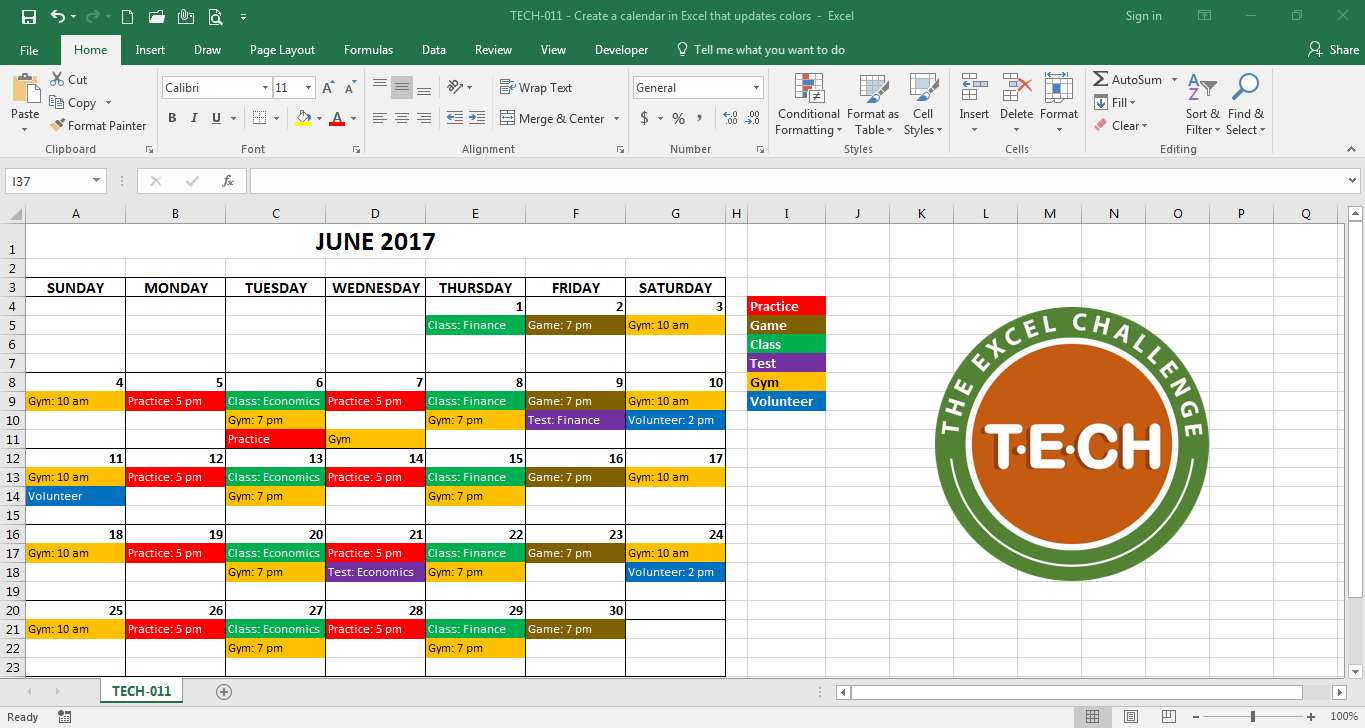Add a new sheet with plus icon
1365x728 pixels.
coord(224,691)
